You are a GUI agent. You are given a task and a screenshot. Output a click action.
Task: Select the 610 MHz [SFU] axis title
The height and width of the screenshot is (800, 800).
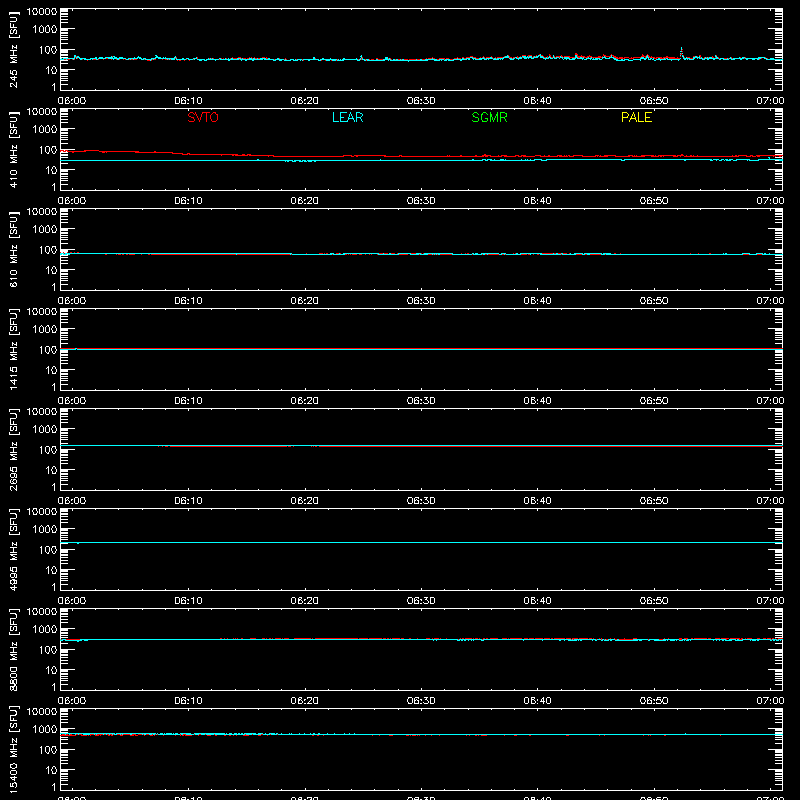point(14,249)
